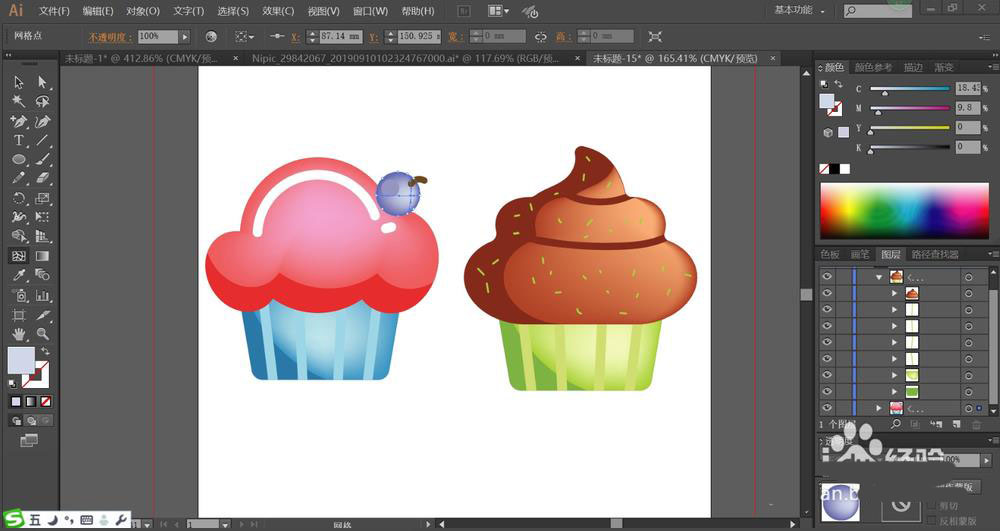Select the Free Transform tool

[42, 217]
